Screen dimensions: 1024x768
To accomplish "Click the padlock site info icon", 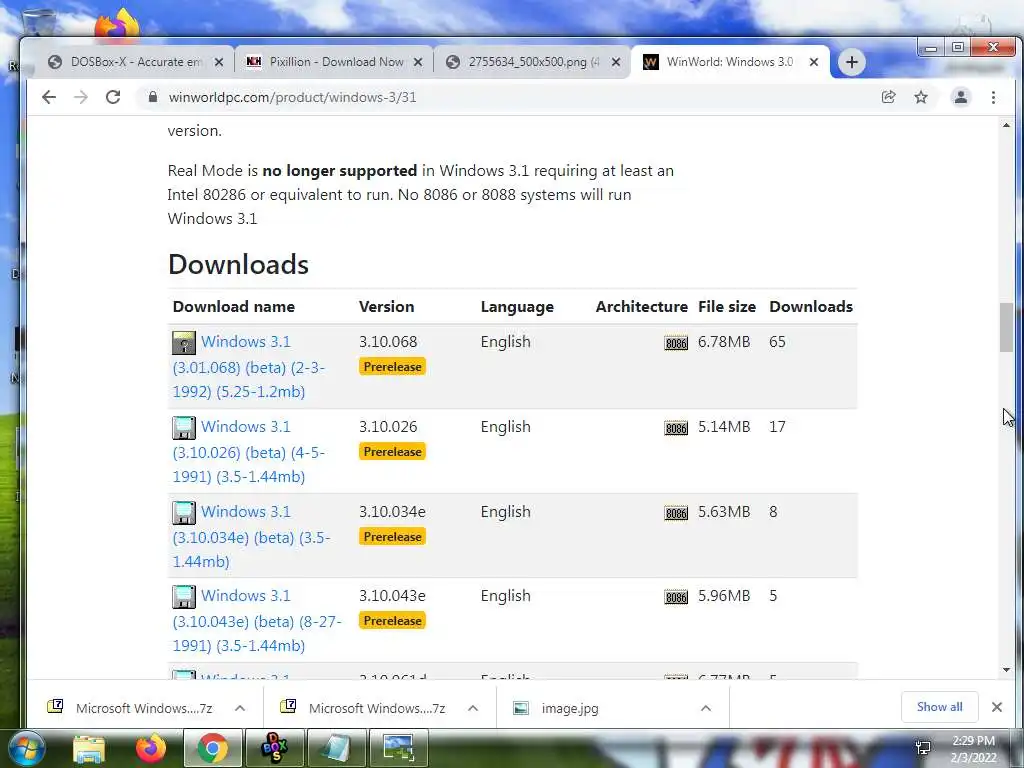I will coord(153,97).
